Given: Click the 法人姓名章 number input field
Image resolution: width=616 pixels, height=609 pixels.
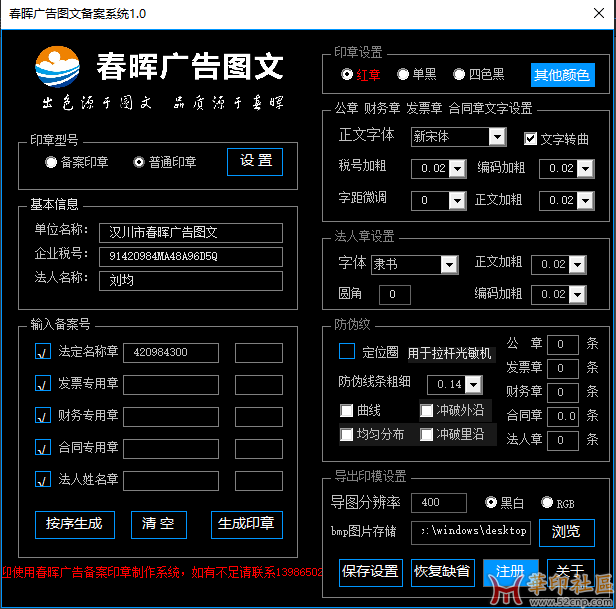Looking at the screenshot, I should tap(171, 481).
